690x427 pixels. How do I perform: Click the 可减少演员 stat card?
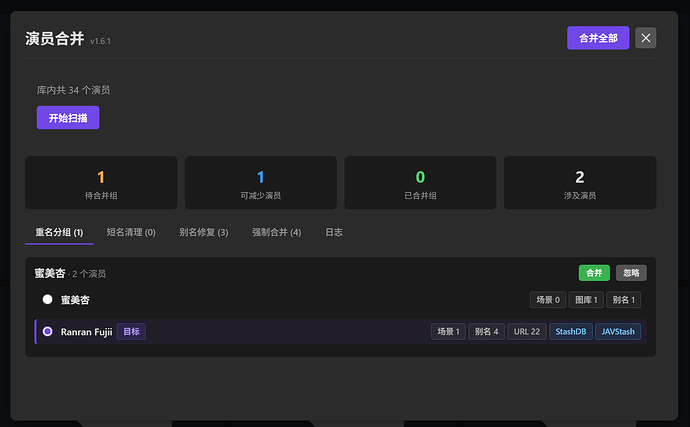point(261,183)
